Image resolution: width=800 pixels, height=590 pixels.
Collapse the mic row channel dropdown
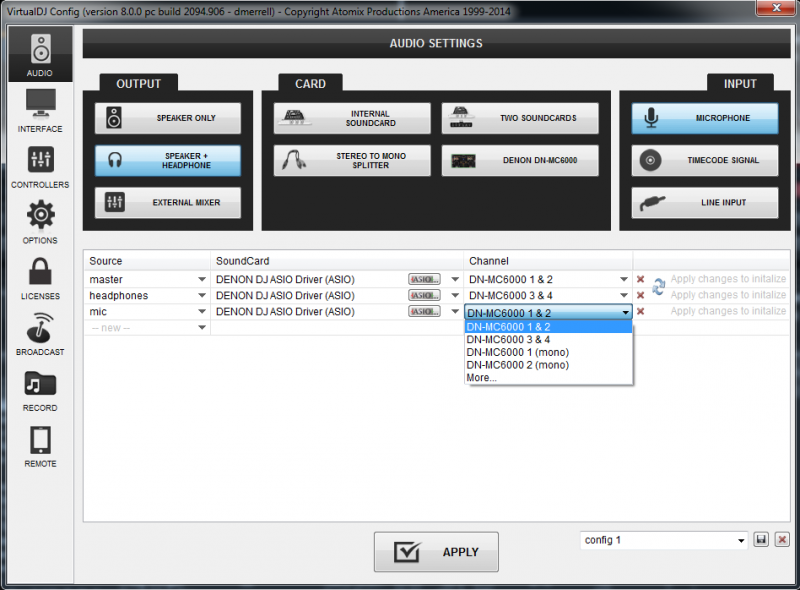626,312
